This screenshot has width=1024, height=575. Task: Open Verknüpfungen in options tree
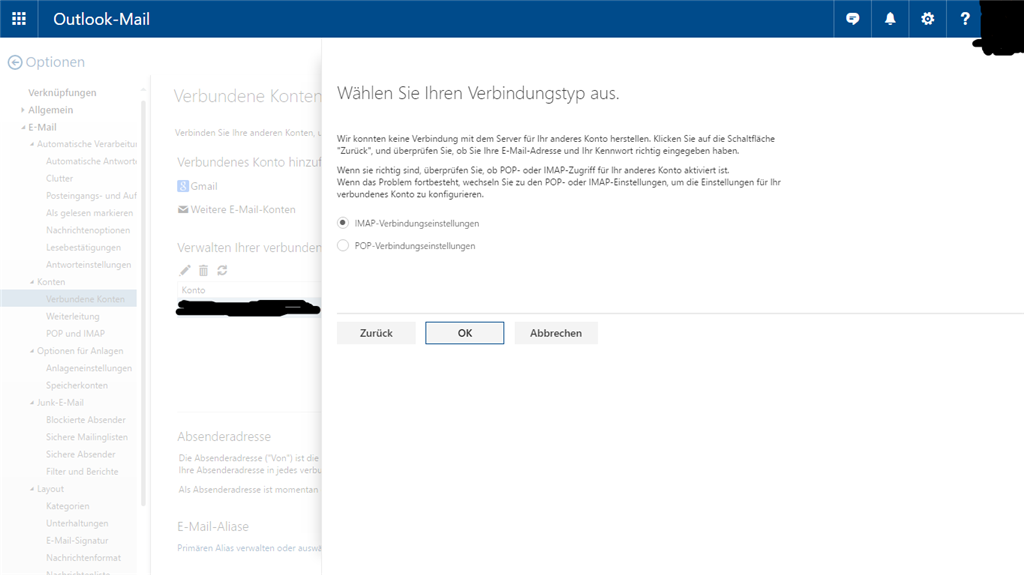(x=62, y=93)
